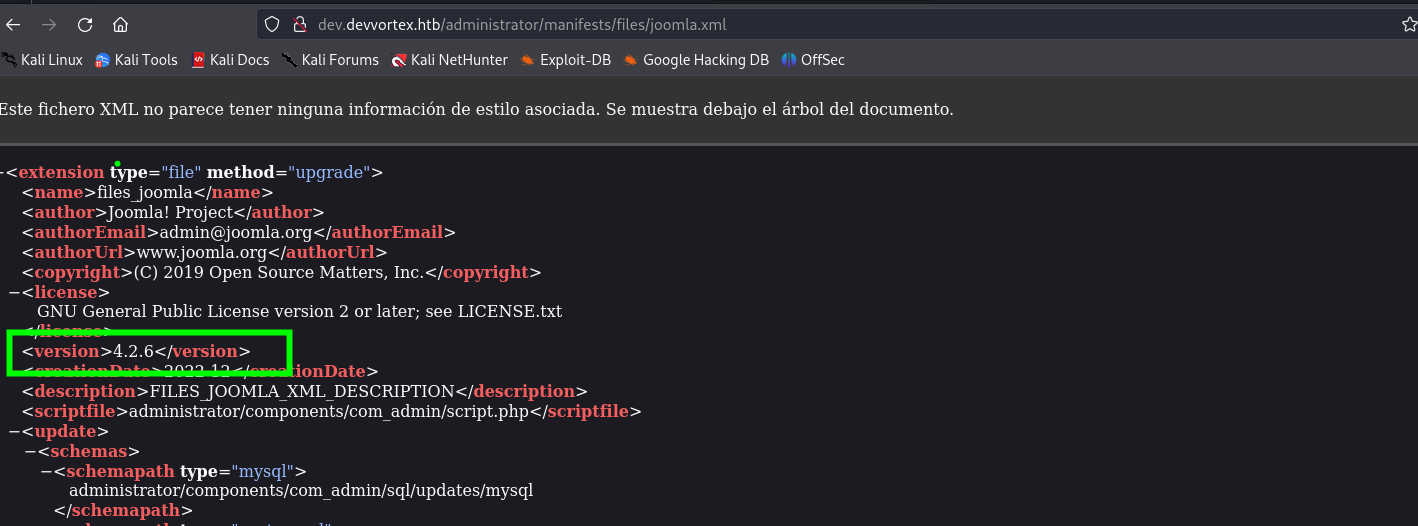Click the browser Back arrow button
Viewport: 1418px width, 526px height.
[13, 25]
